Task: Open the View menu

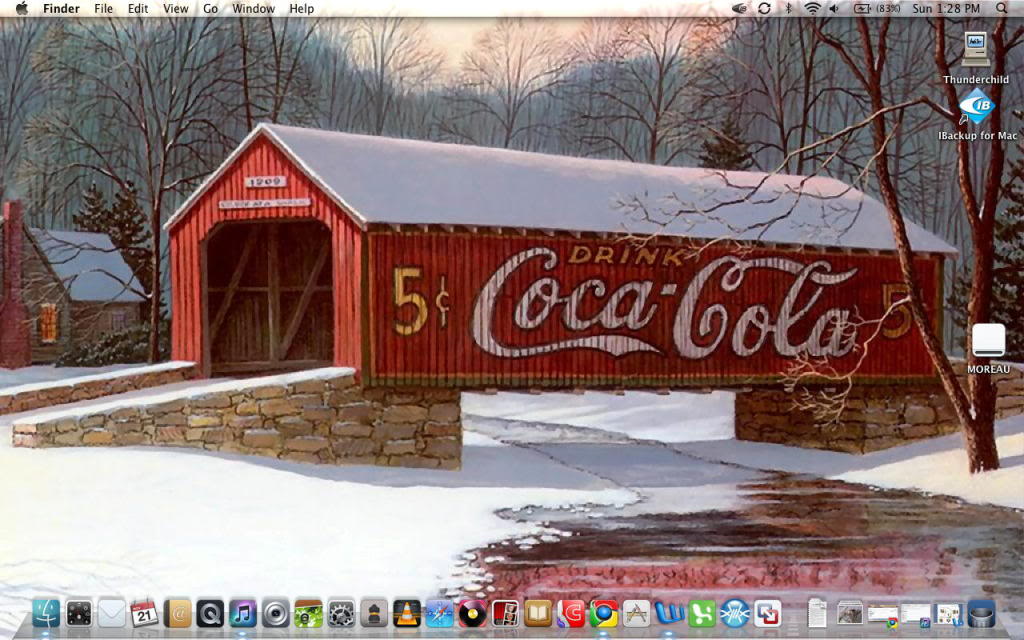Action: point(176,8)
